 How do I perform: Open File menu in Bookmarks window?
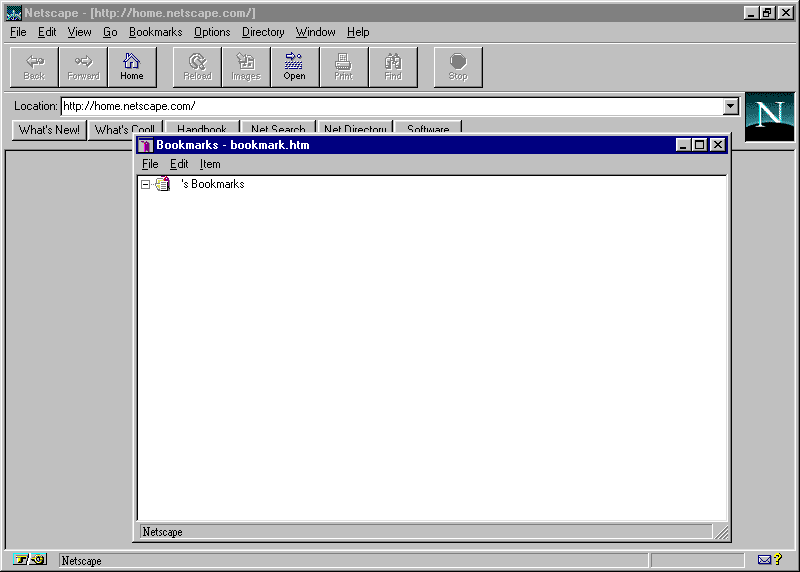click(150, 164)
